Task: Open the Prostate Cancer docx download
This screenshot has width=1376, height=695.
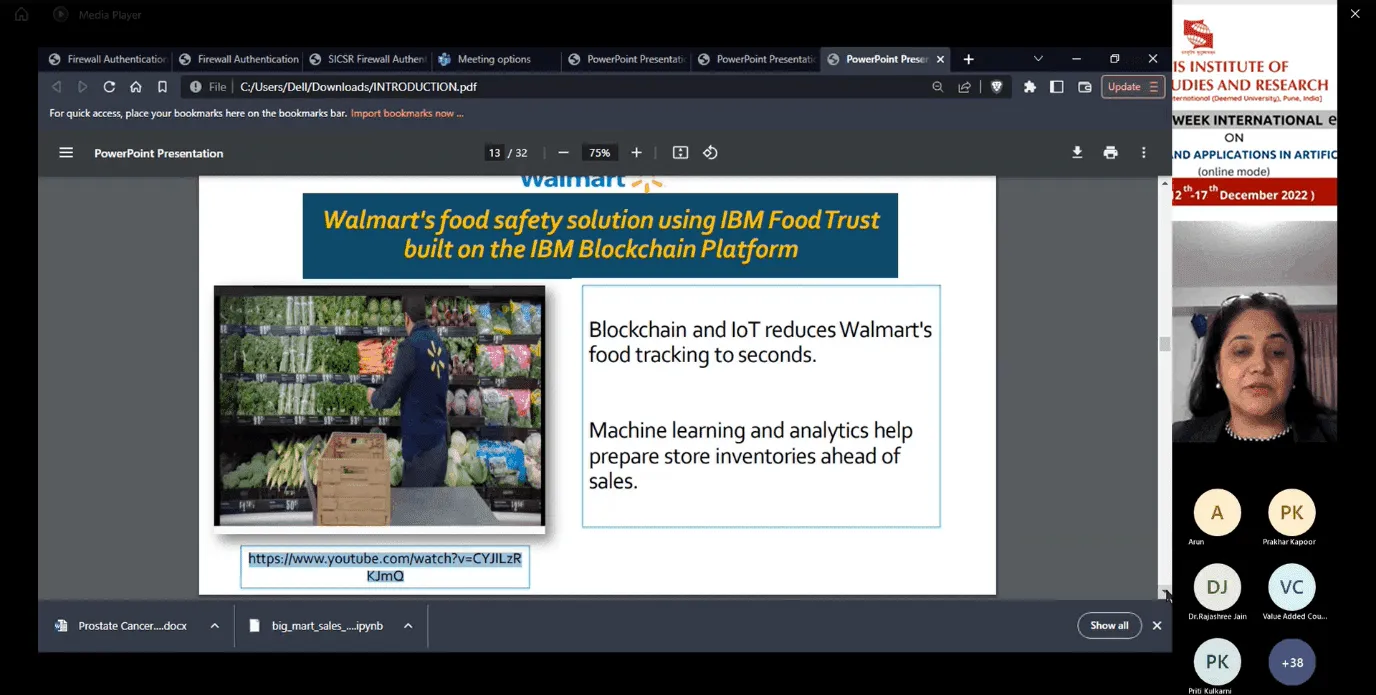Action: click(x=120, y=626)
